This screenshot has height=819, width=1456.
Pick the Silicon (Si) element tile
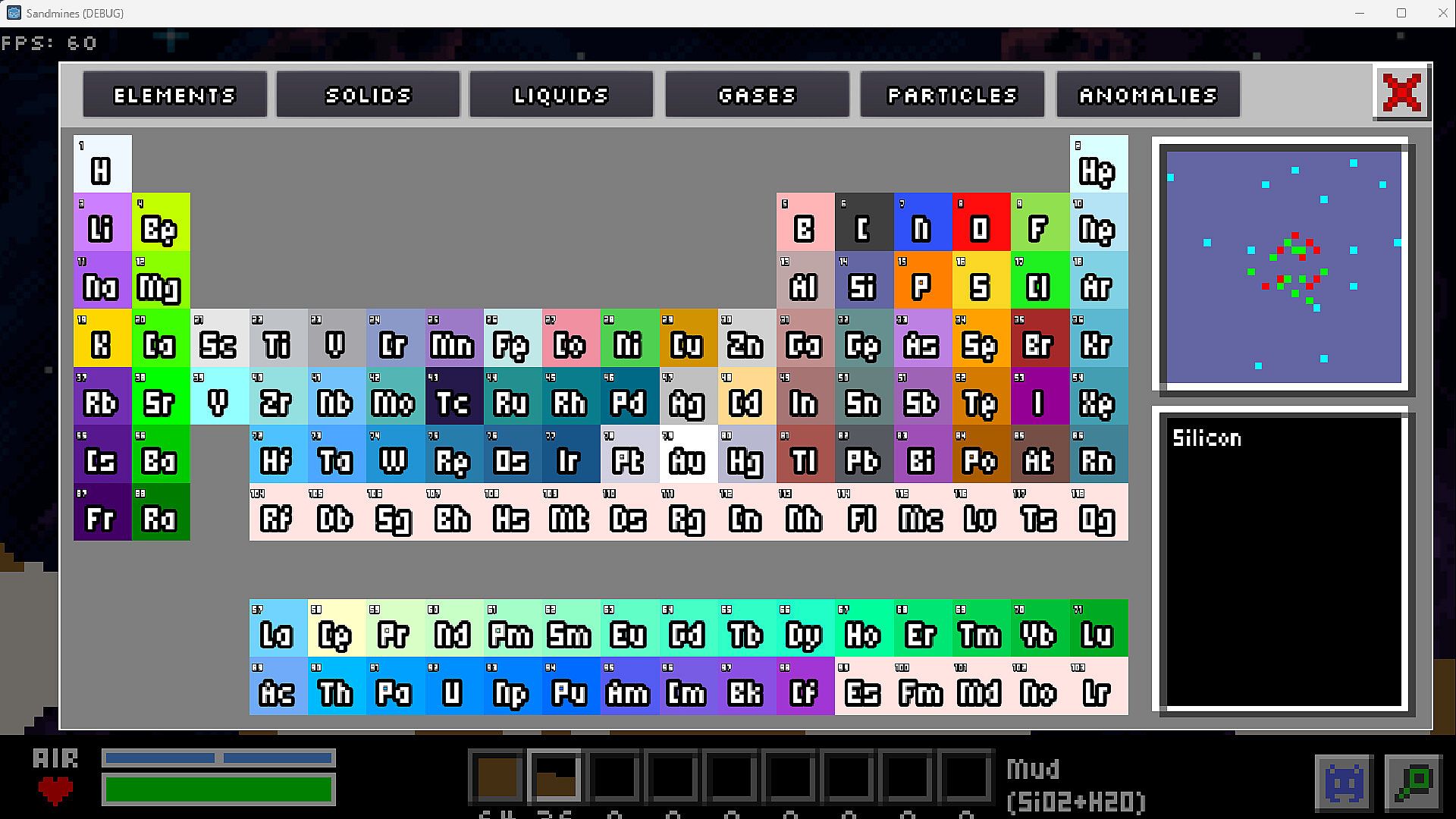point(864,281)
